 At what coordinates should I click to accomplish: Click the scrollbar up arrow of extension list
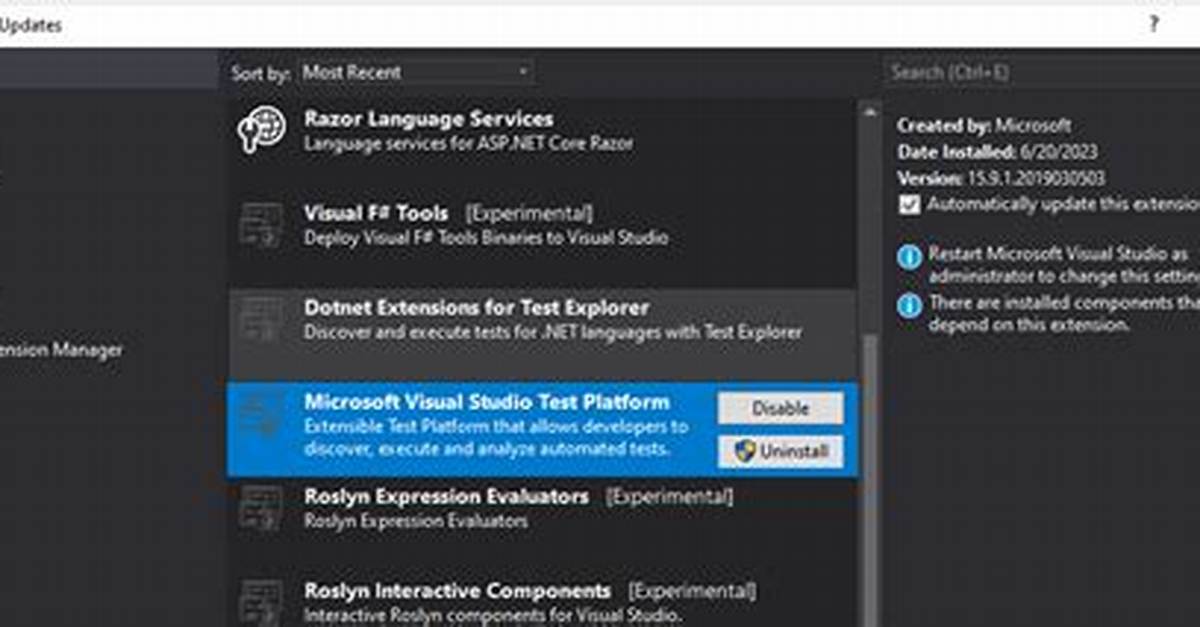click(x=868, y=112)
